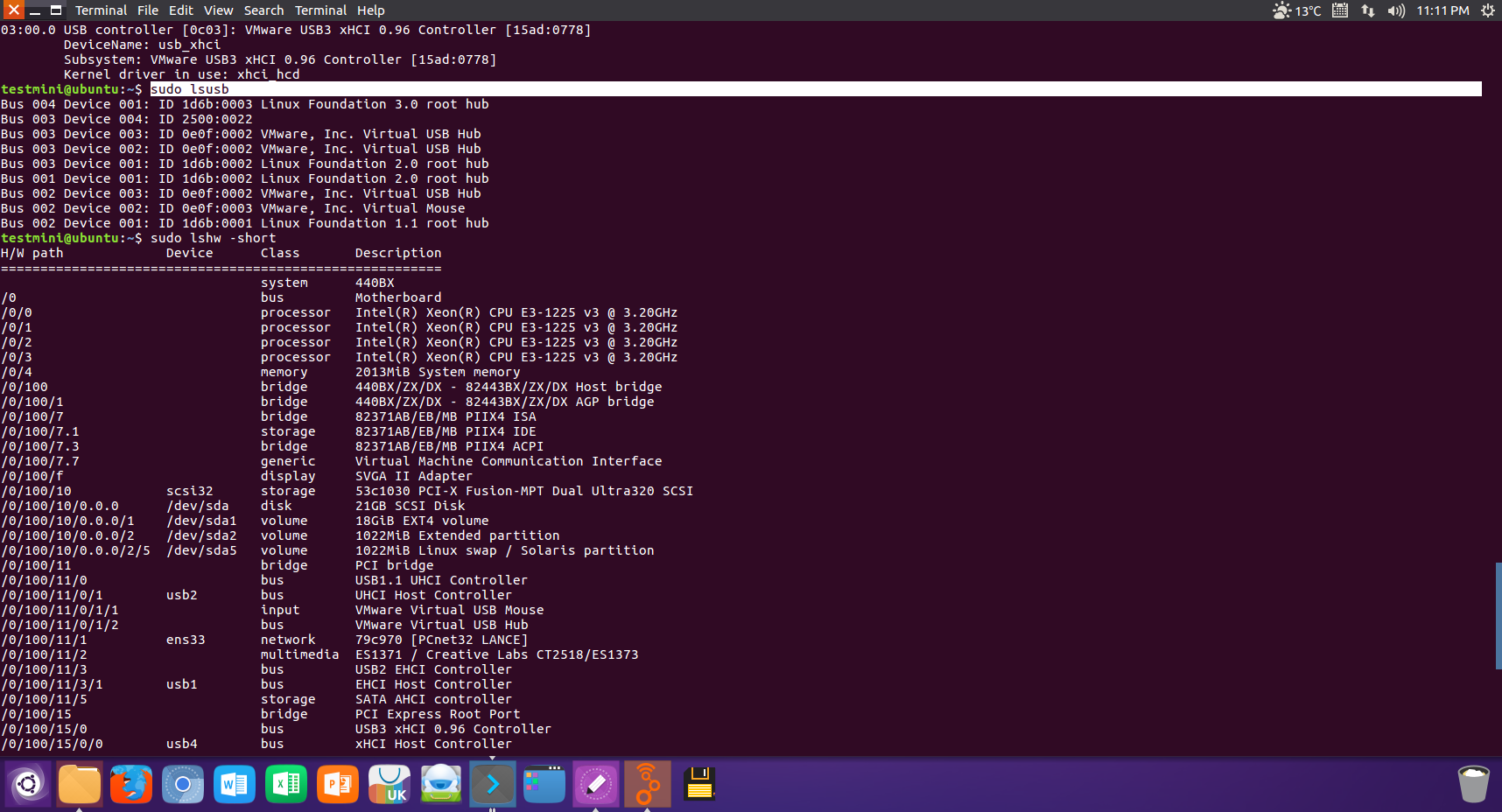
Task: Open the orange connected-circles app icon
Action: click(648, 784)
